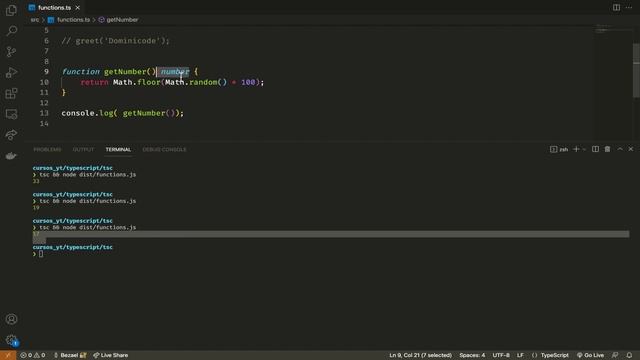The width and height of the screenshot is (640, 360).
Task: Open the Accounts menu
Action: coord(11,319)
